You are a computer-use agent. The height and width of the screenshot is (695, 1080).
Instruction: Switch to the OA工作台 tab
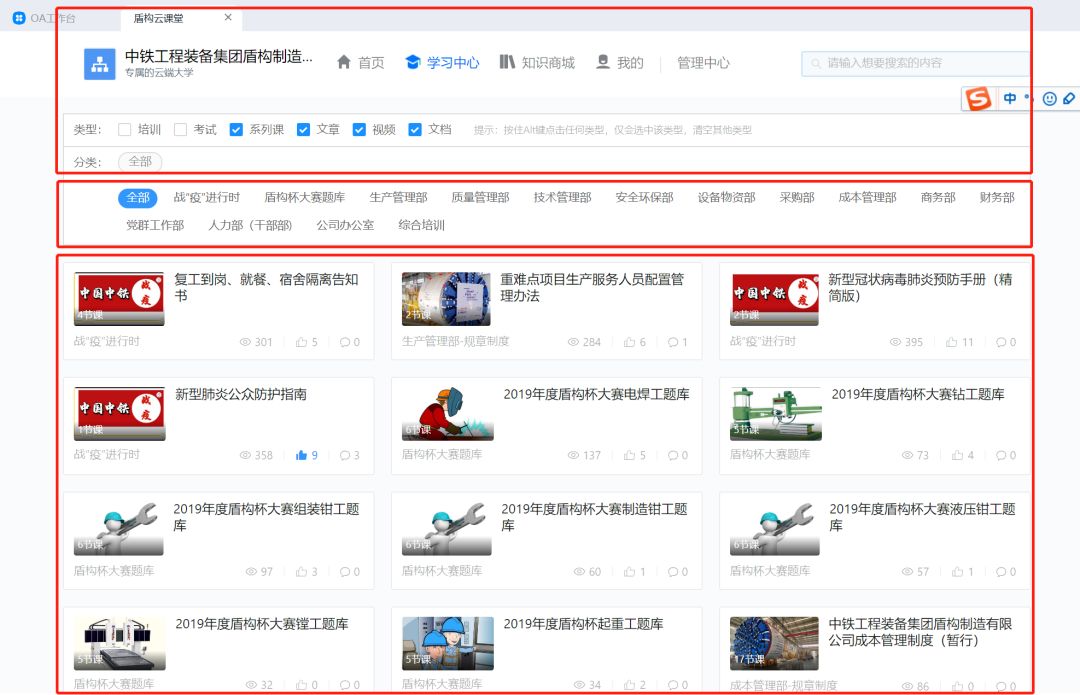(x=45, y=18)
